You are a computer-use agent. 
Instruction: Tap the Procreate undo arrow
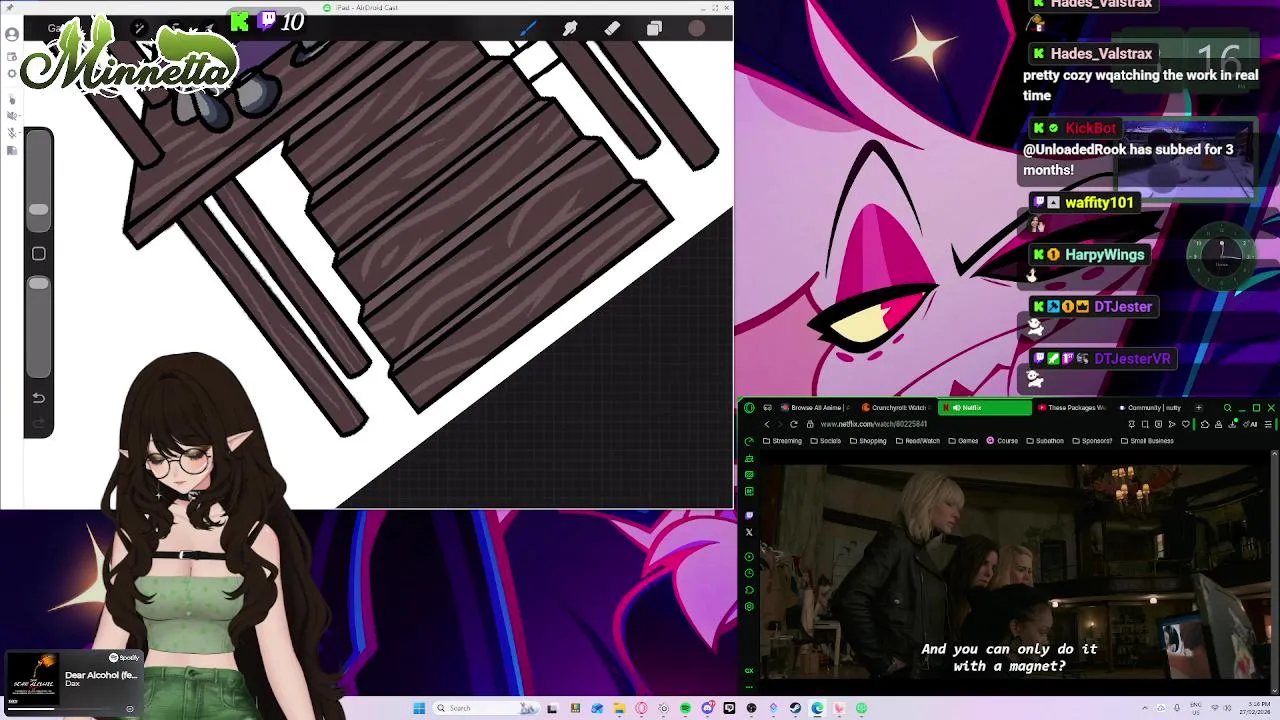point(38,398)
